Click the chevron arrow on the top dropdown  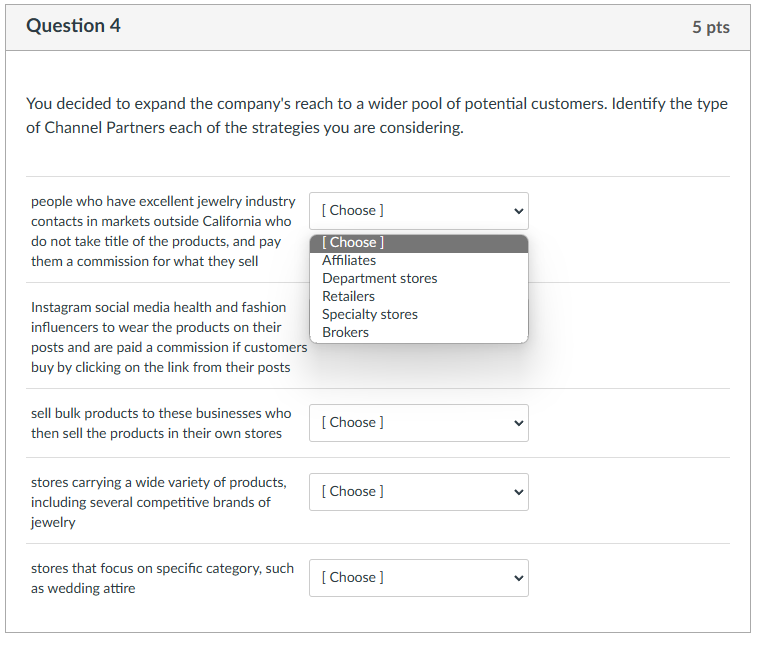(x=518, y=211)
